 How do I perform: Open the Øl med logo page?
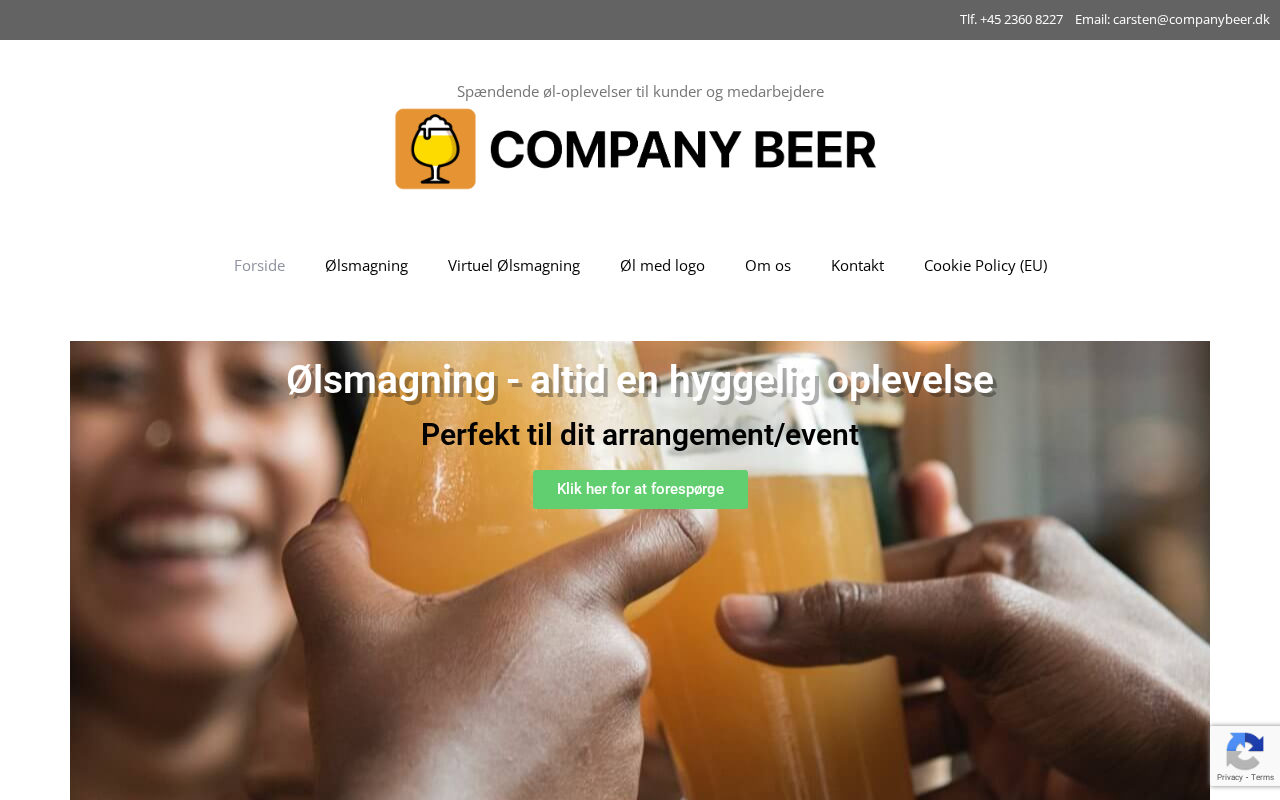pyautogui.click(x=662, y=265)
